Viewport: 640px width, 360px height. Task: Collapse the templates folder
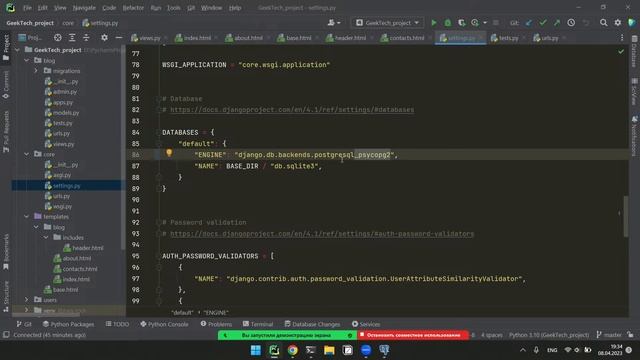tap(27, 217)
